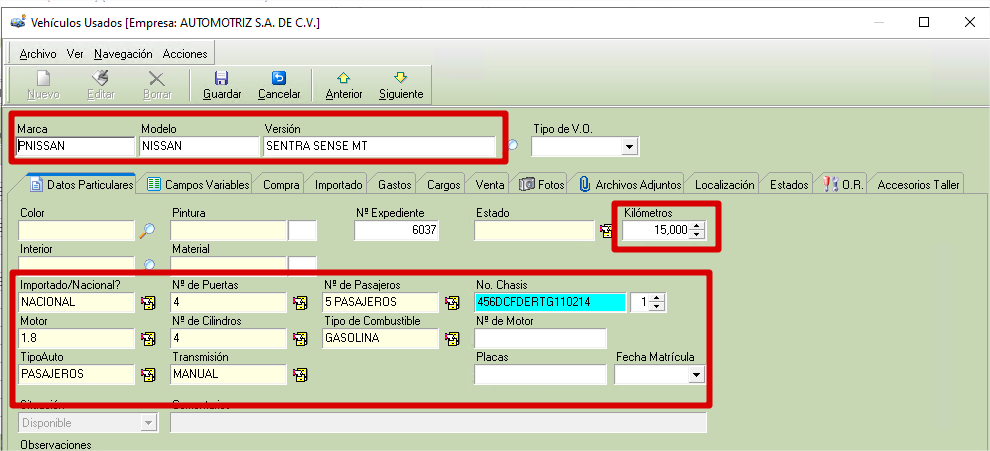Screen dimensions: 990x451
Task: Expand the Fecha Matrícula dropdown
Action: tap(696, 375)
